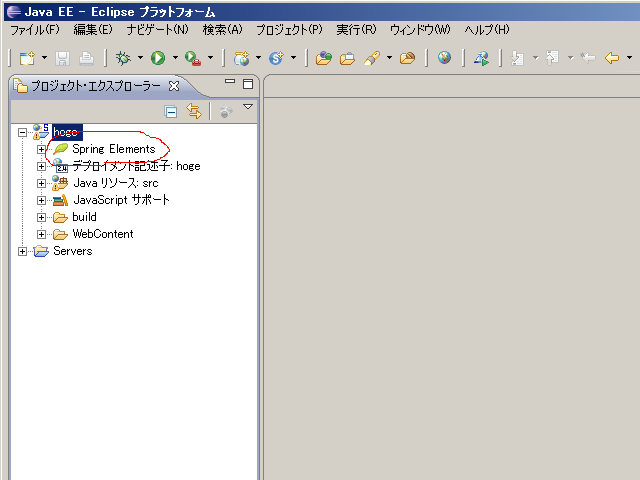Click the New Dynamic Web Project icon
The height and width of the screenshot is (480, 640).
tap(242, 58)
